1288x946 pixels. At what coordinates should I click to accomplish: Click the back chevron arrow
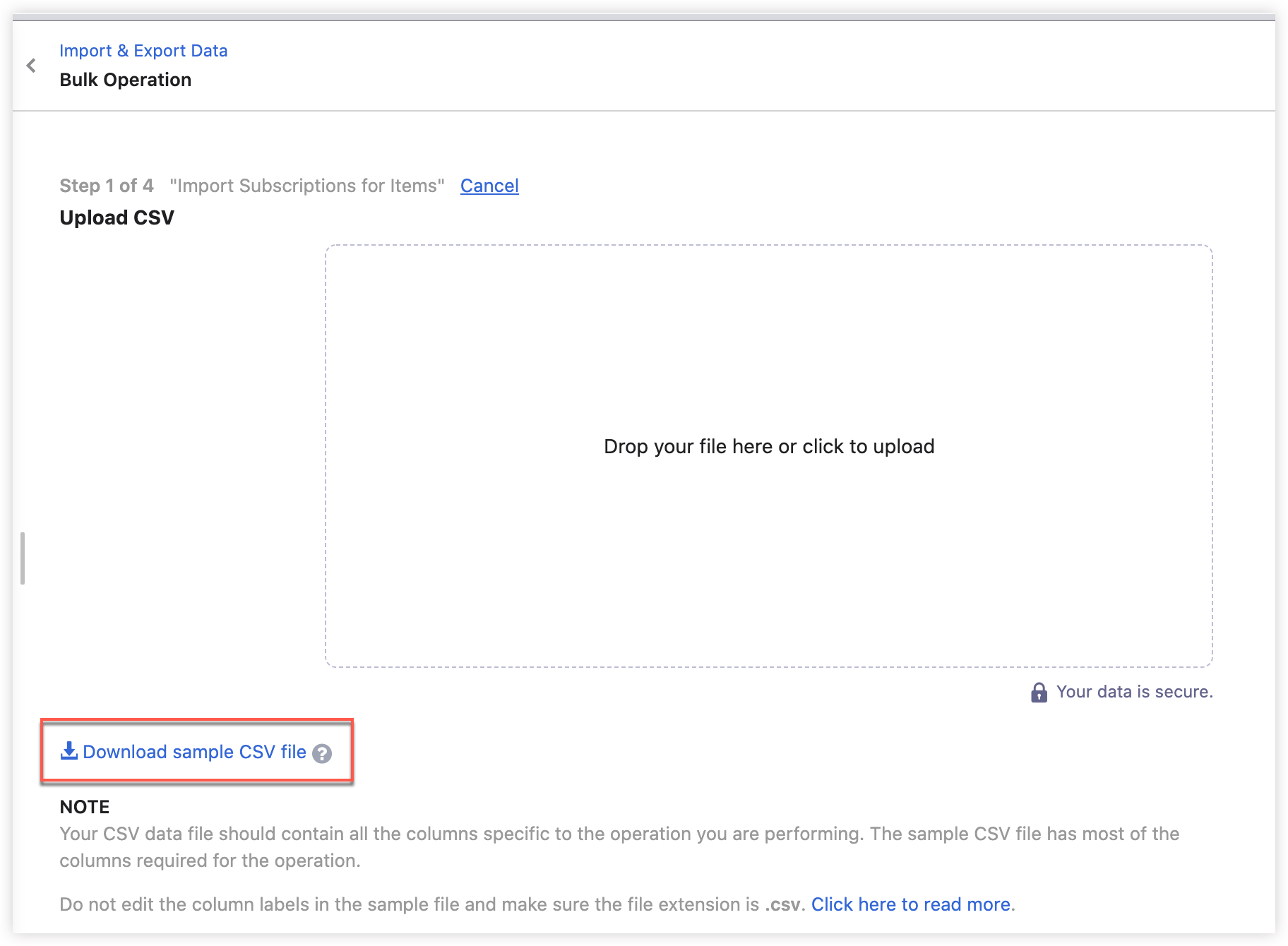click(31, 66)
